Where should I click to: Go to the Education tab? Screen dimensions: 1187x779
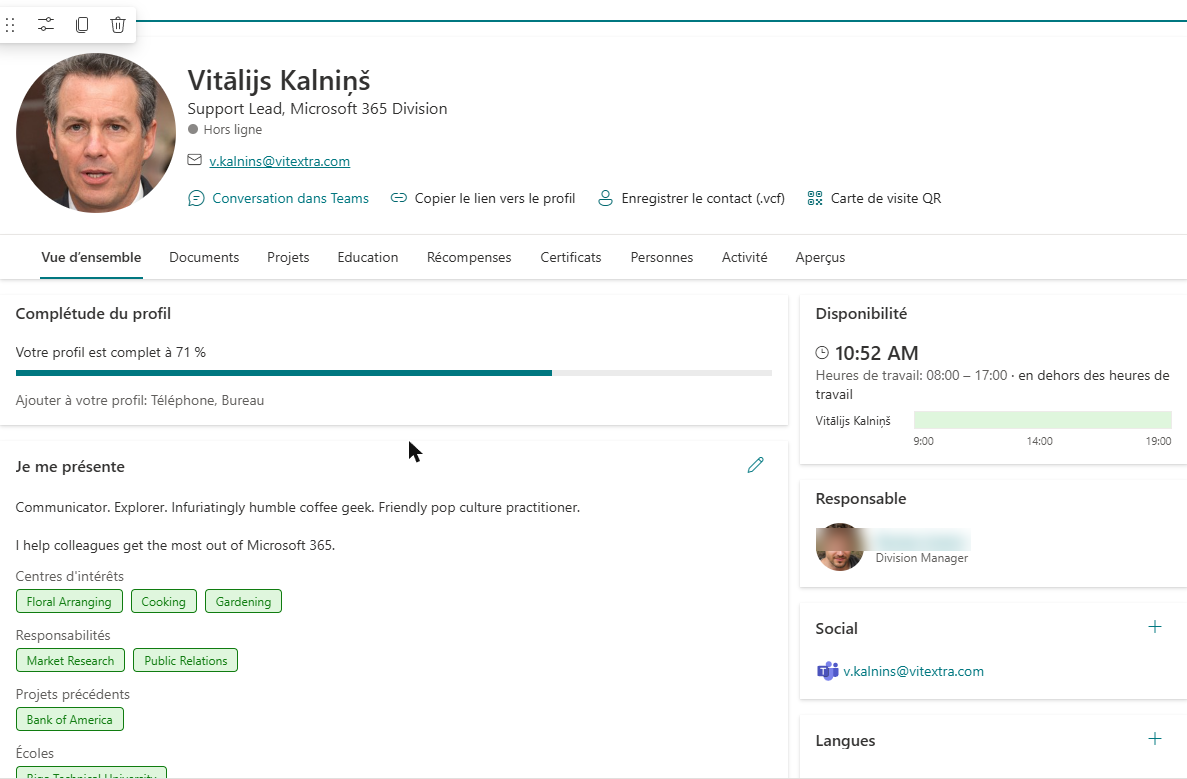(x=367, y=257)
